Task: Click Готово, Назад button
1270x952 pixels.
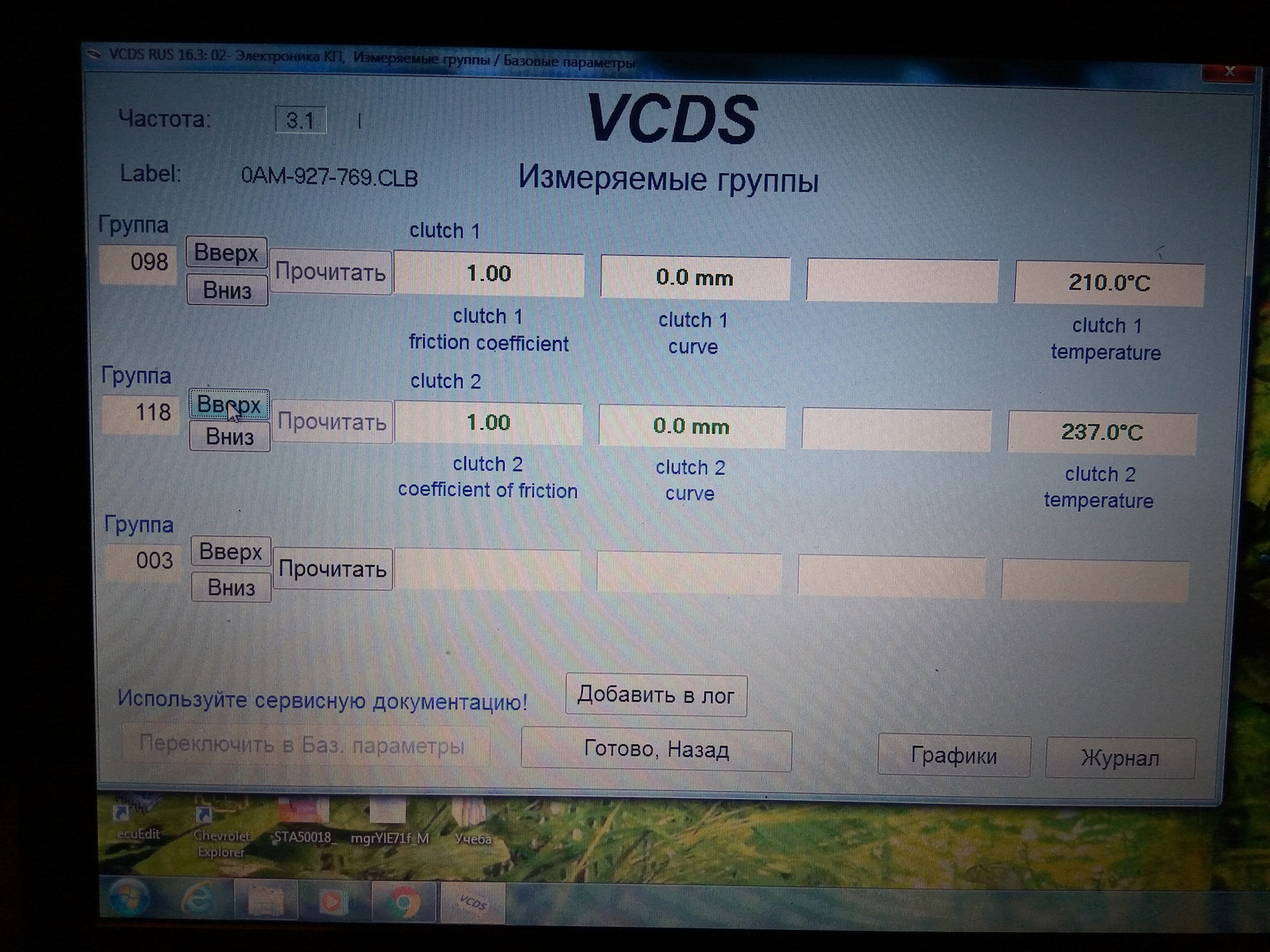Action: click(656, 750)
